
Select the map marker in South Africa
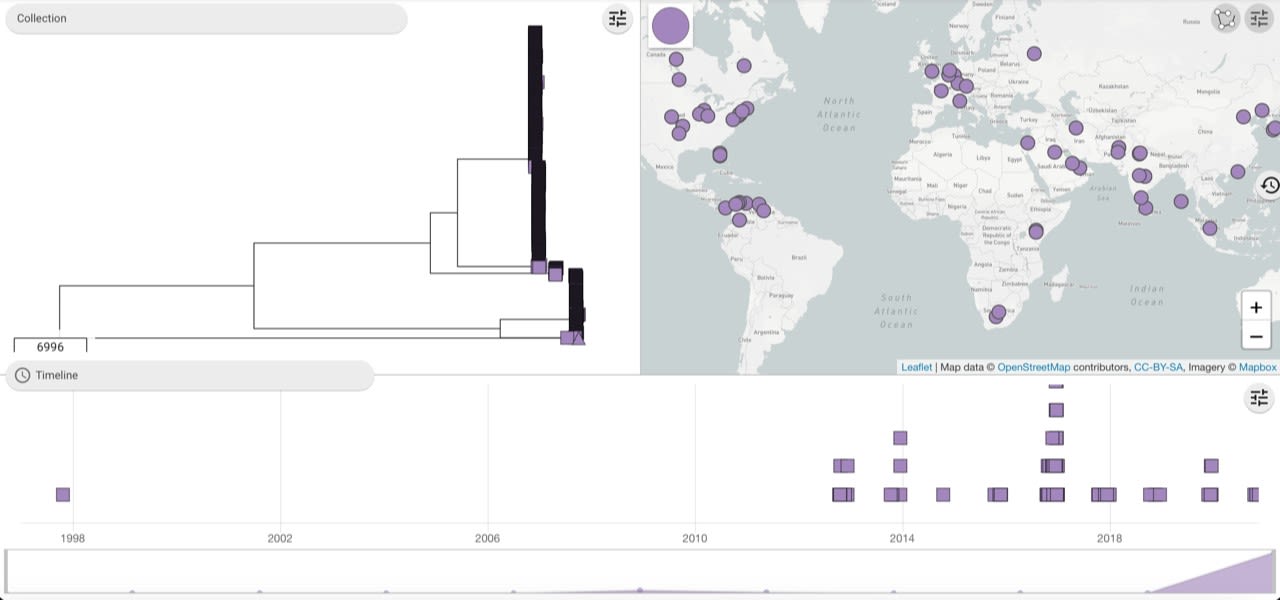pos(997,314)
